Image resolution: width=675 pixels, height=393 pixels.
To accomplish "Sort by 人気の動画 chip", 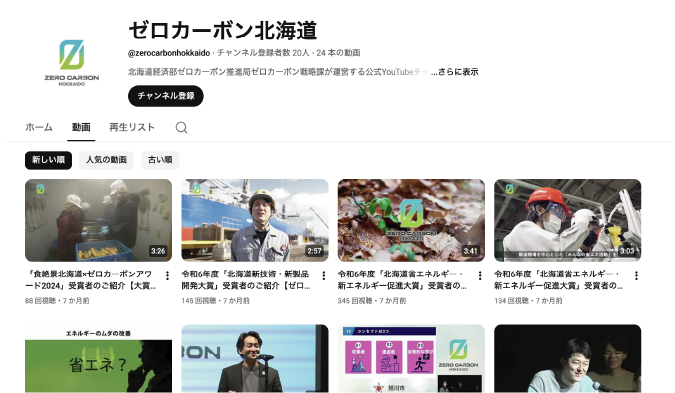I will (x=106, y=160).
